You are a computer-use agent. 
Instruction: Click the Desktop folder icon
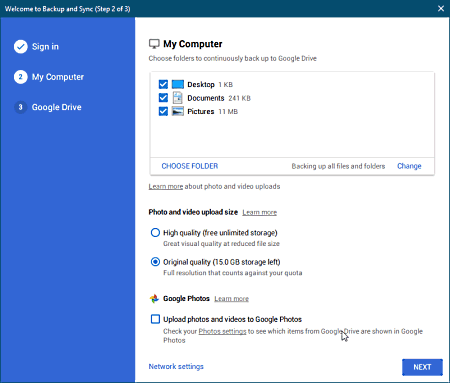coord(178,84)
